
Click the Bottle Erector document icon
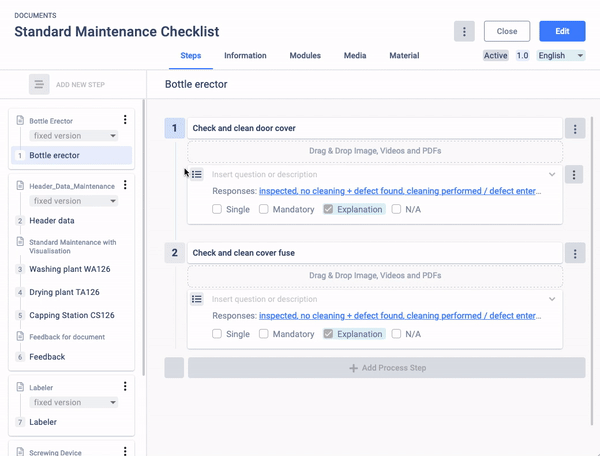(20, 120)
